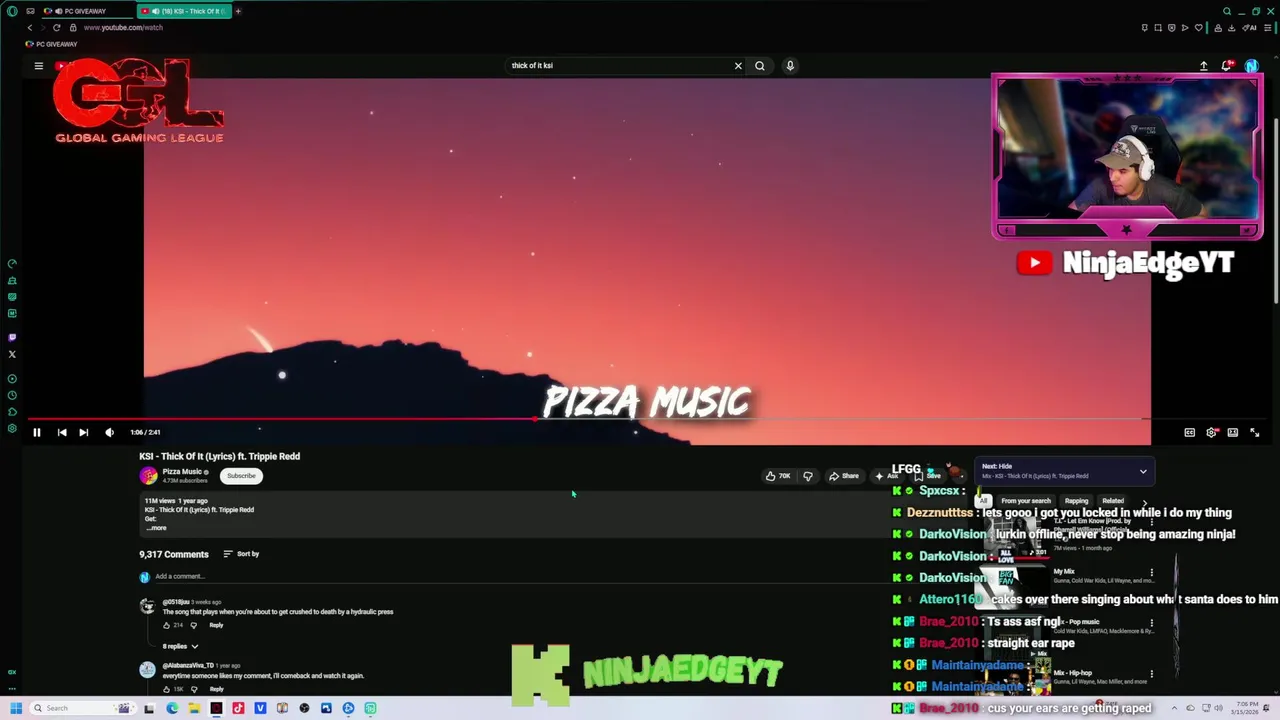Share the video

(x=844, y=476)
